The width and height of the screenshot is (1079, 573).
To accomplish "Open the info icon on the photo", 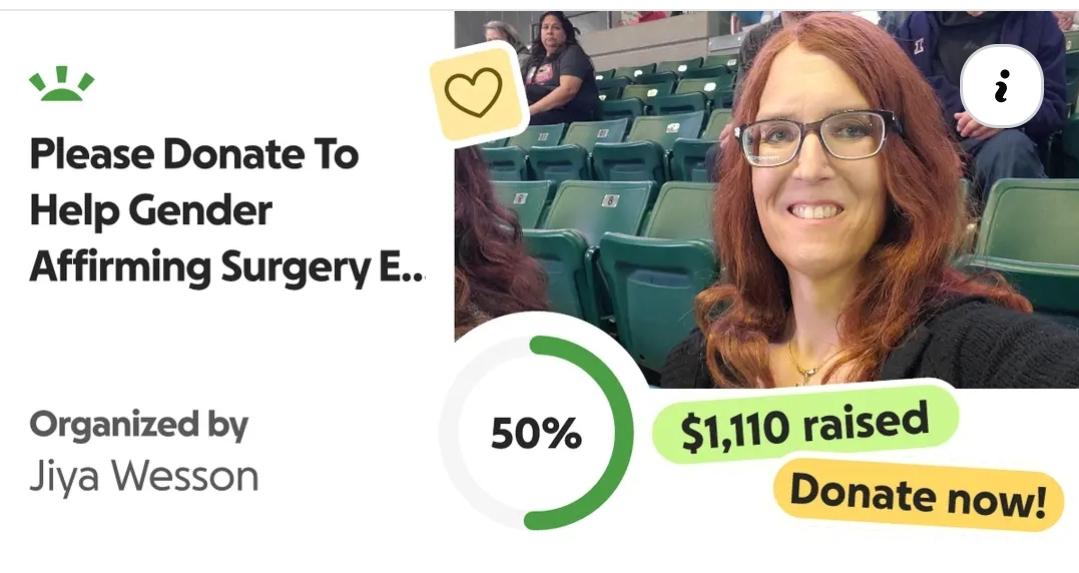I will 1002,86.
